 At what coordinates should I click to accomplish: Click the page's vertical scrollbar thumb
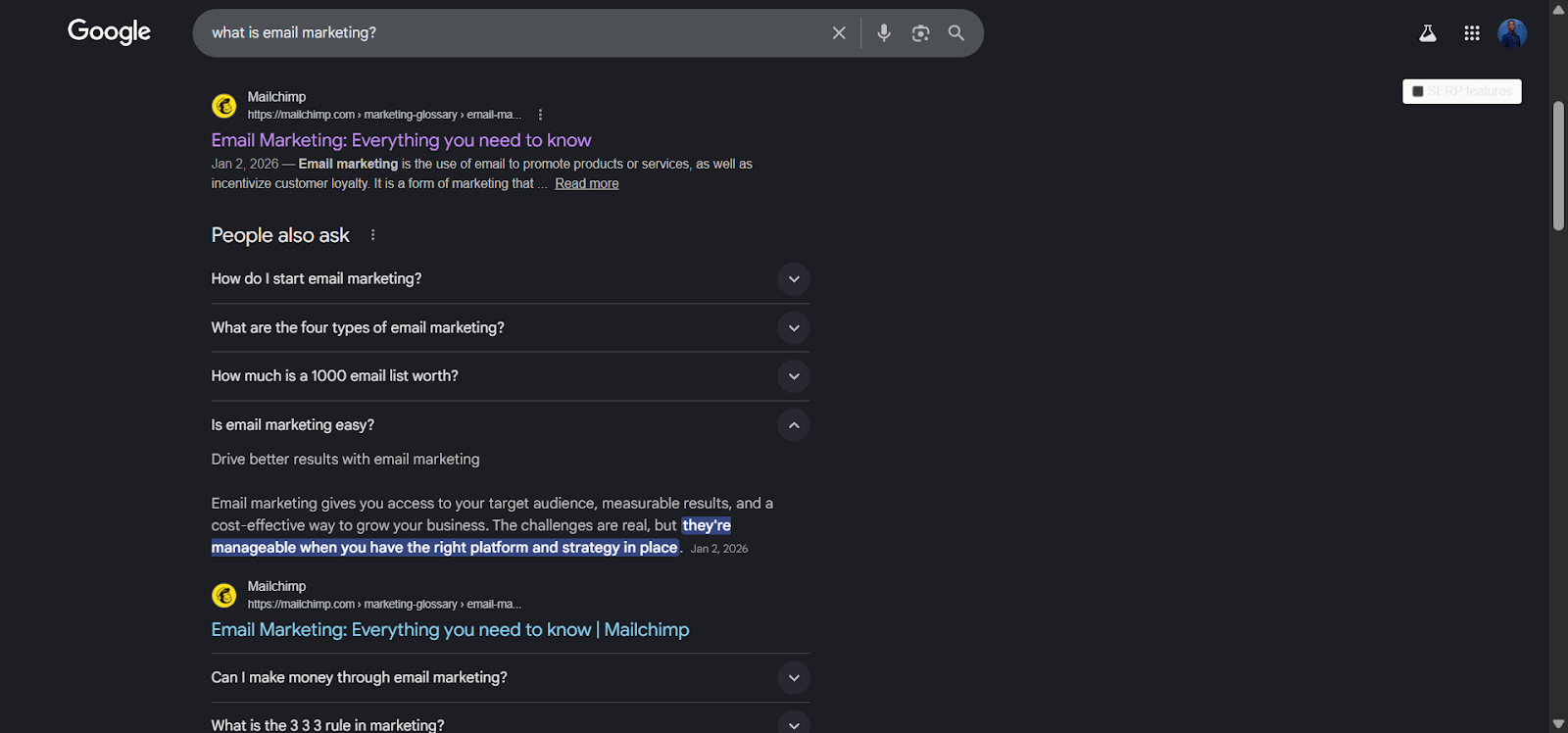point(1558,165)
